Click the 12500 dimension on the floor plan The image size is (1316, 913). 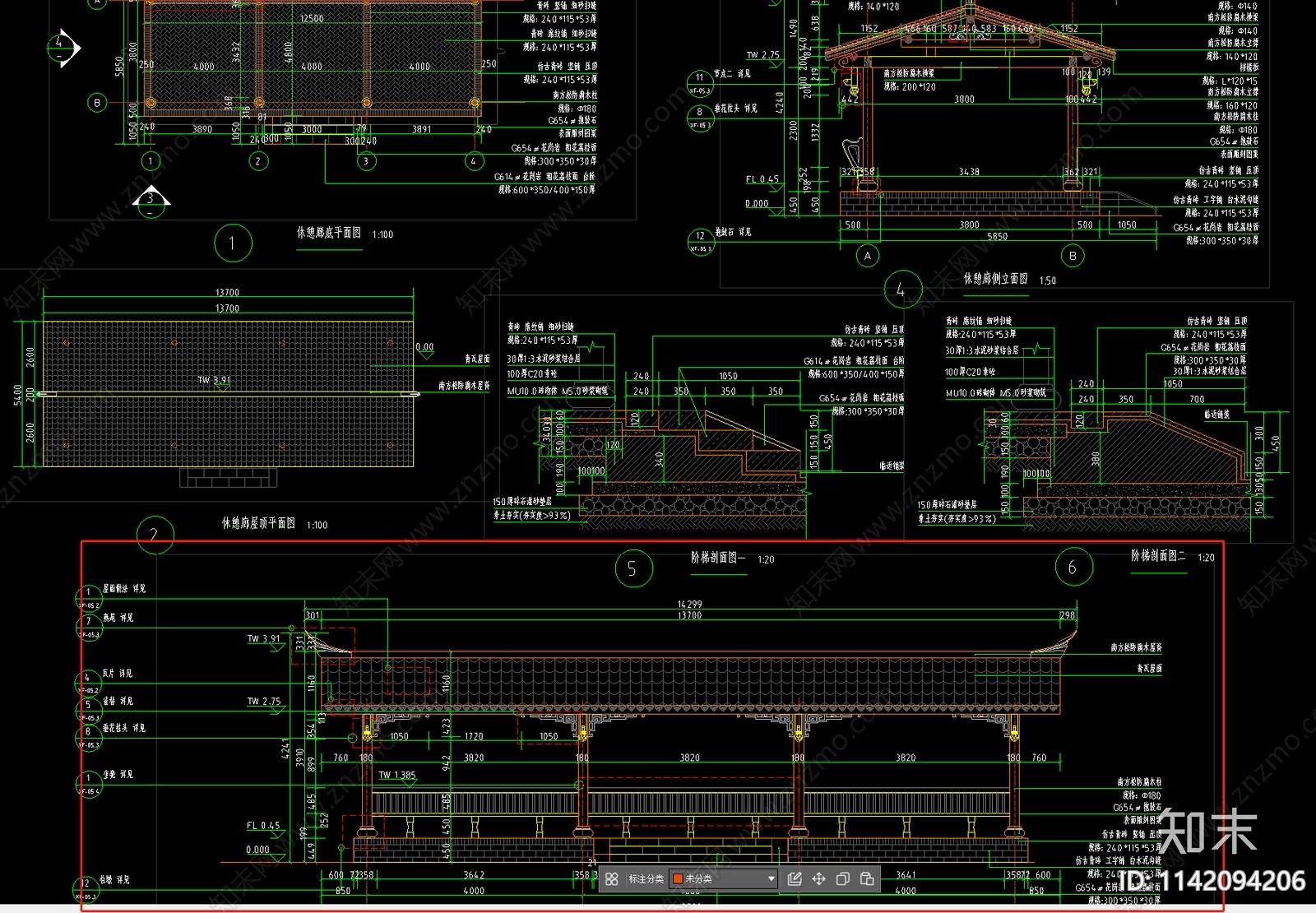click(312, 19)
